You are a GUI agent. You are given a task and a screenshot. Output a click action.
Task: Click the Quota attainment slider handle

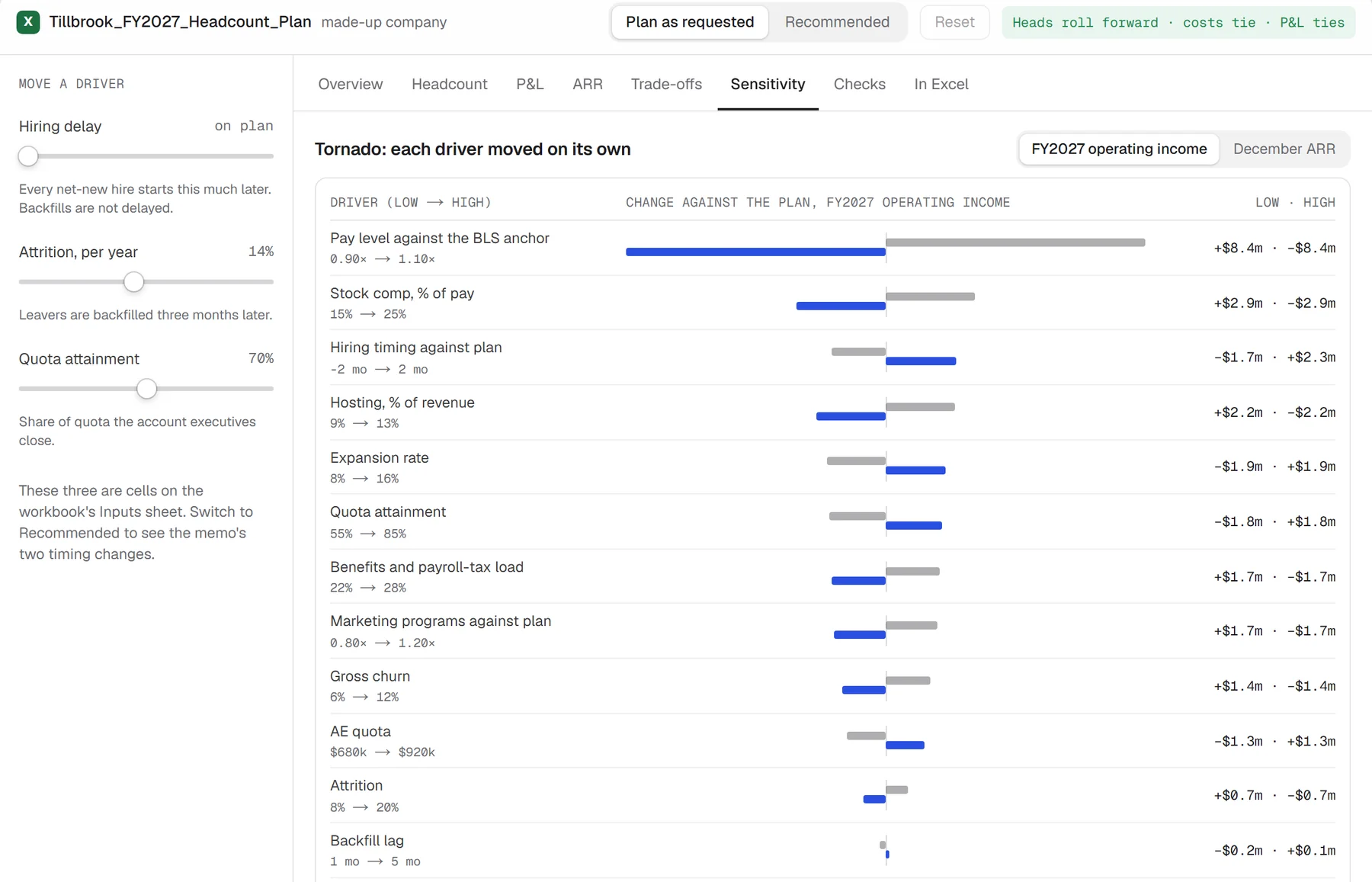[146, 389]
